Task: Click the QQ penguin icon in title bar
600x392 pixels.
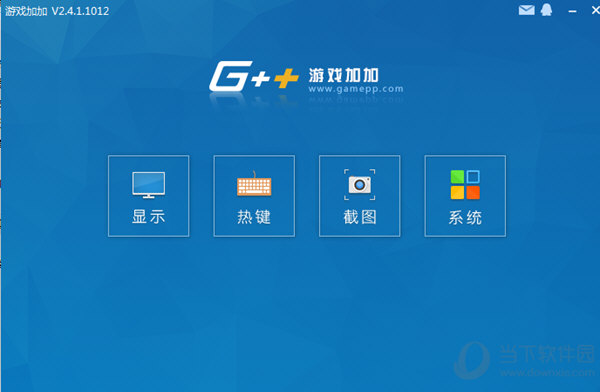Action: pyautogui.click(x=546, y=10)
